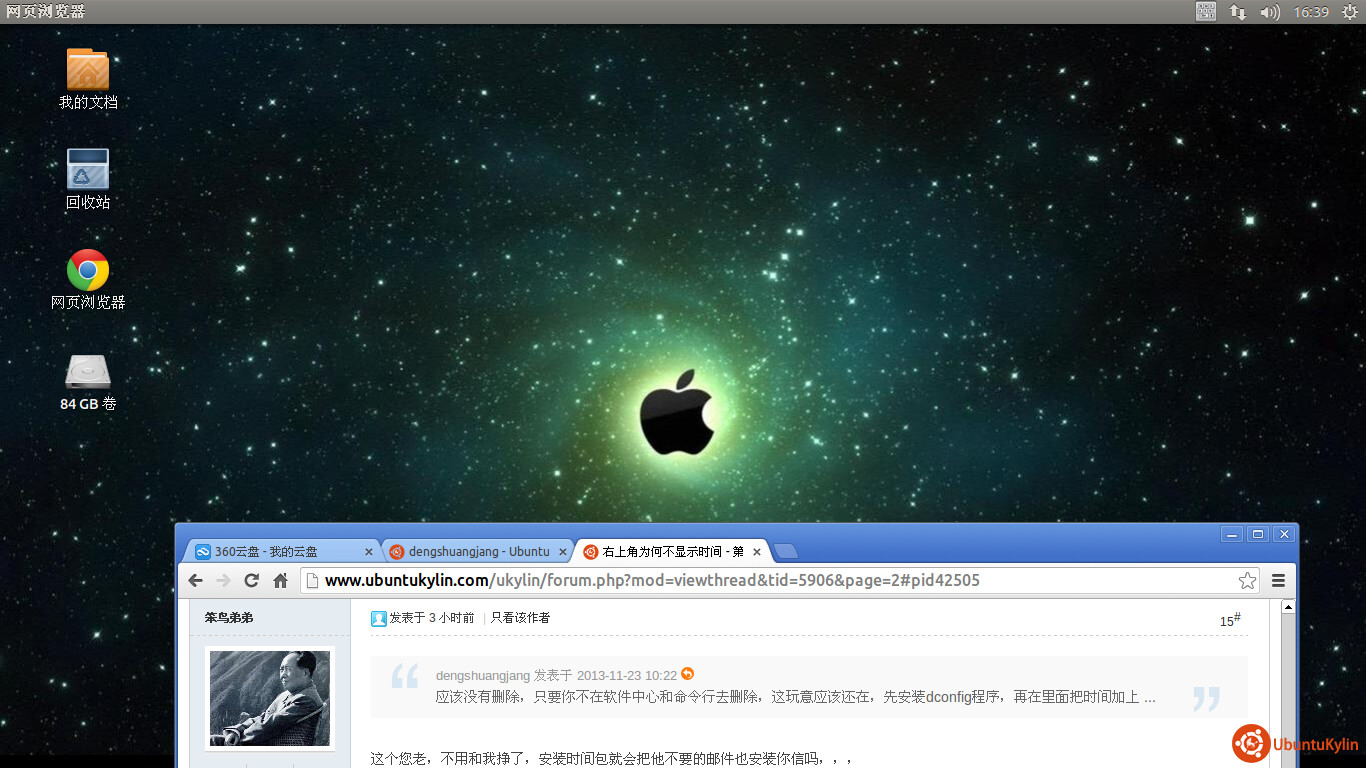Click the page scrollbar up arrow
Screen dimensions: 1366x768
pyautogui.click(x=1288, y=607)
